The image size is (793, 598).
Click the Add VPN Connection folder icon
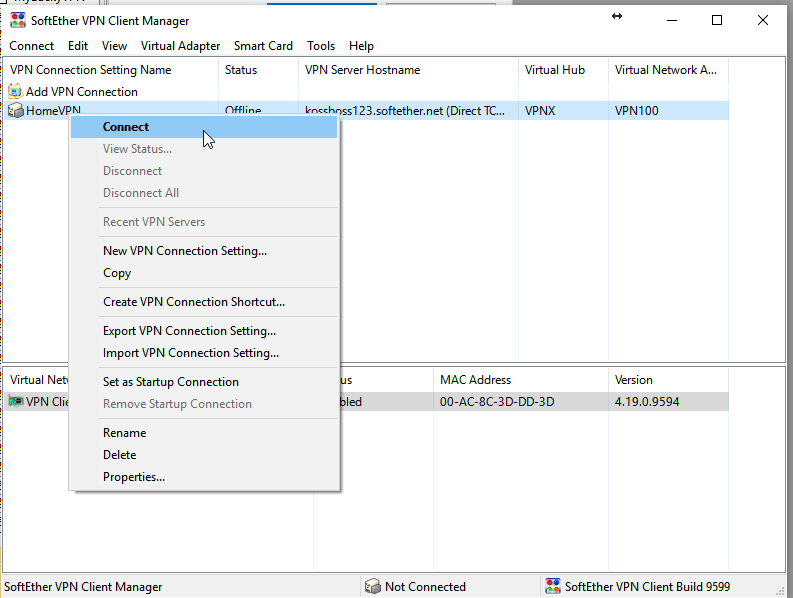click(x=16, y=92)
